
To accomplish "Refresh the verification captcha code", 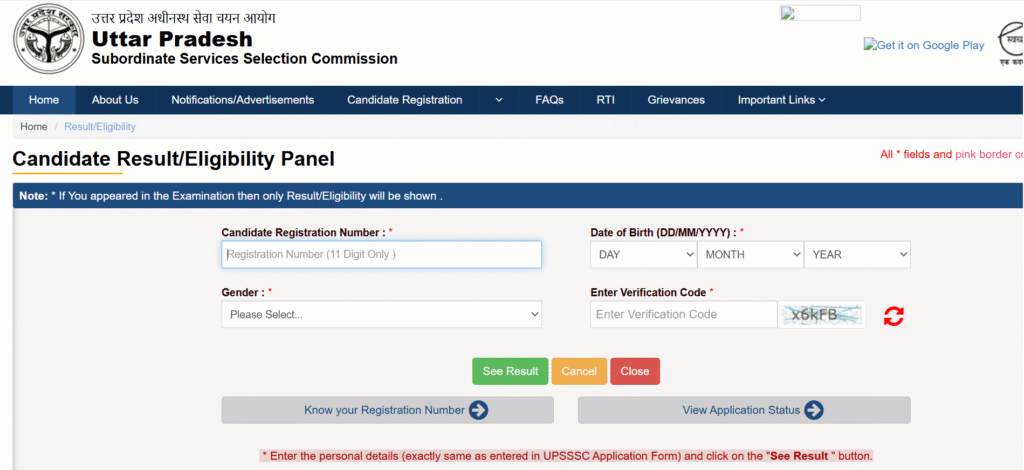I will coord(893,316).
